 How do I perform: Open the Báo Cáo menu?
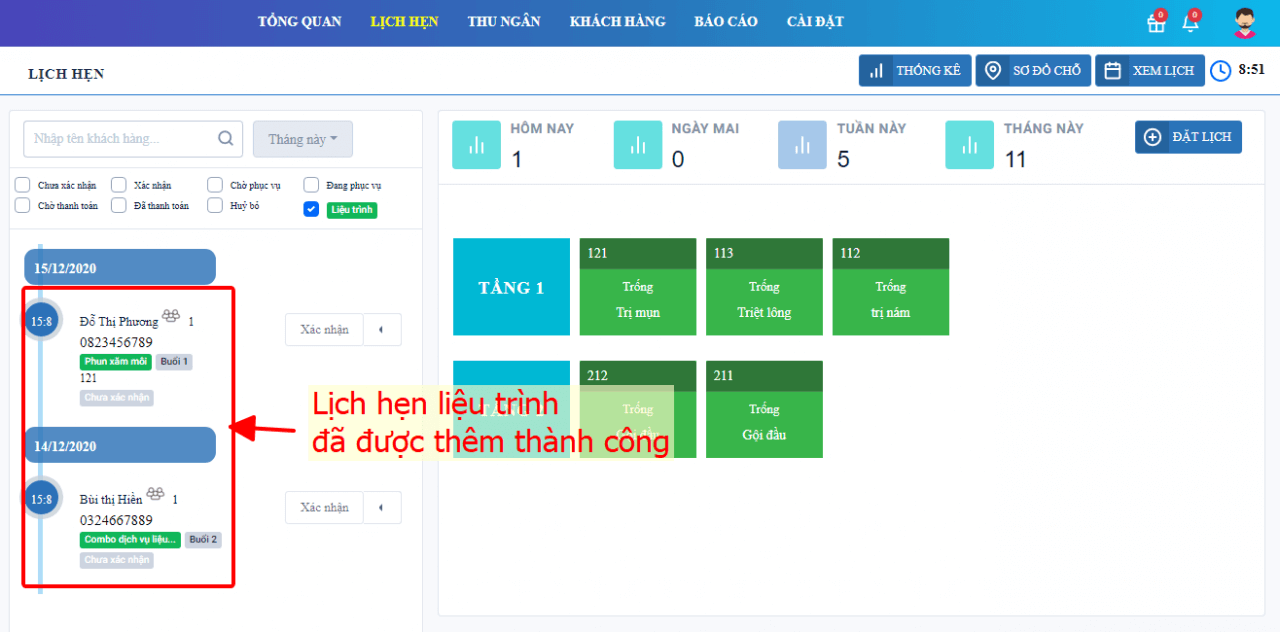coord(726,22)
